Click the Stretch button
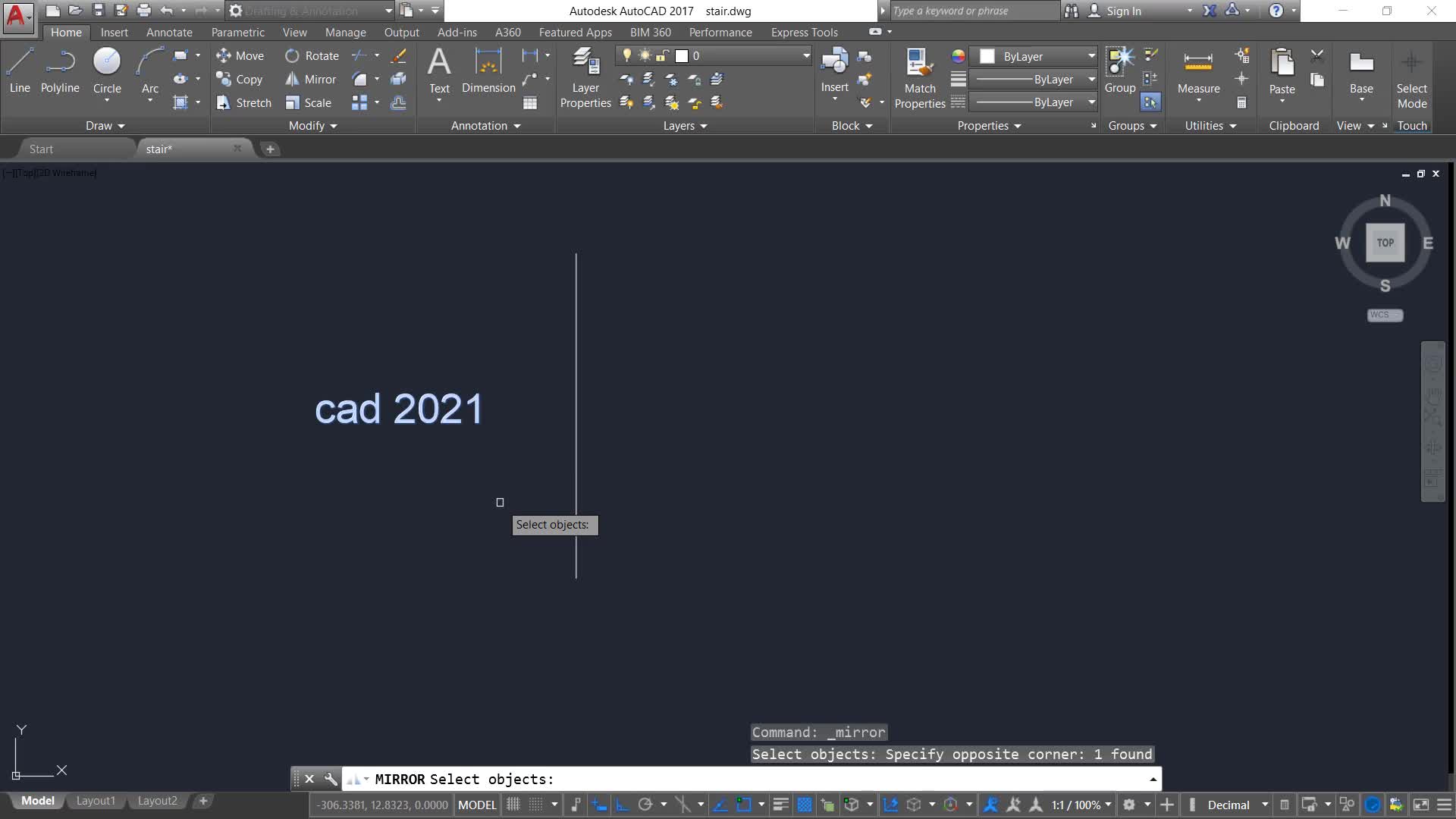 click(244, 102)
